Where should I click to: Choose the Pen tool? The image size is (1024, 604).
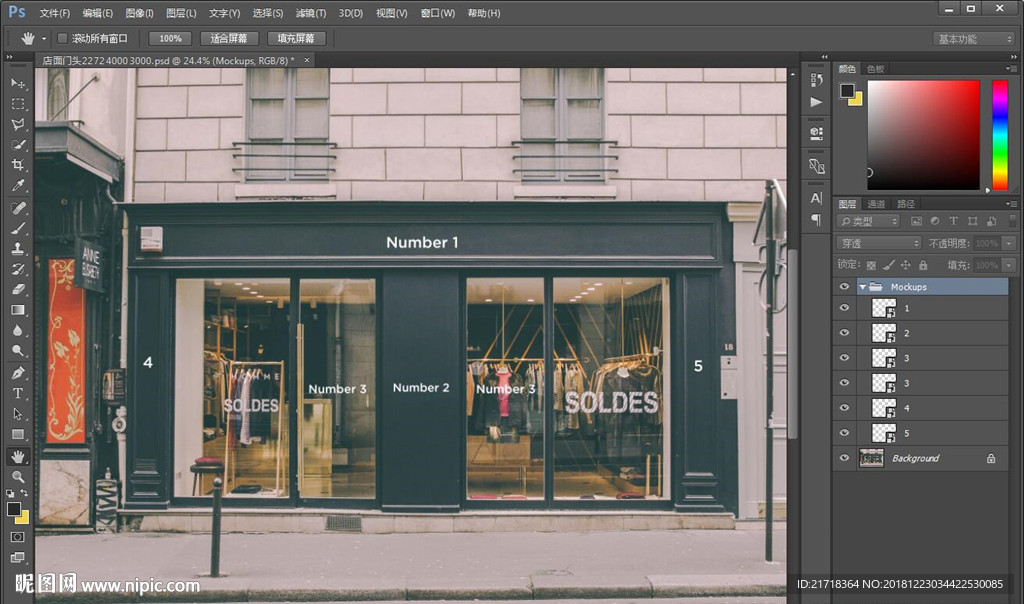[18, 372]
